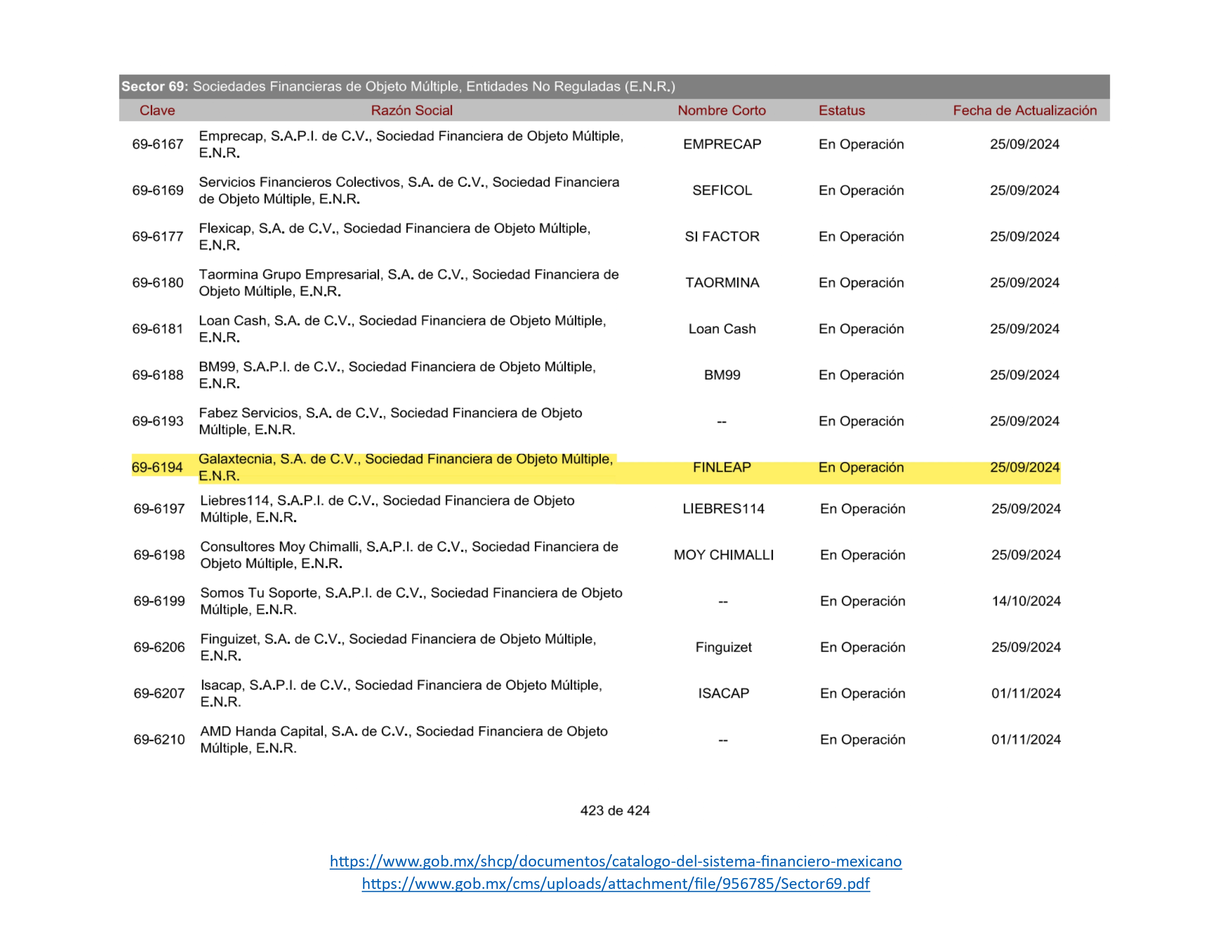This screenshot has width=1232, height=952.
Task: Click En Operación status in TAORMINA row
Action: 861,283
